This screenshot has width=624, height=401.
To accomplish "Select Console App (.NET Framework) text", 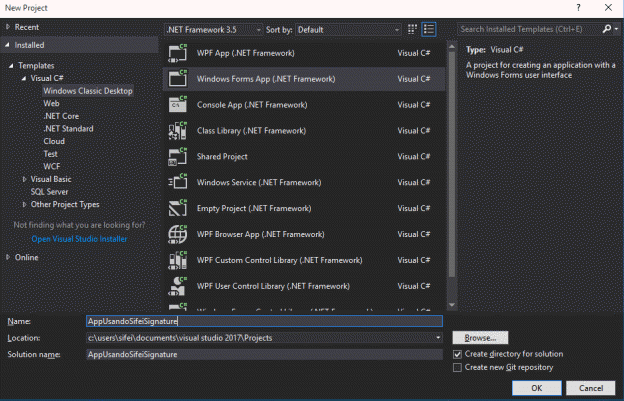I will click(252, 105).
